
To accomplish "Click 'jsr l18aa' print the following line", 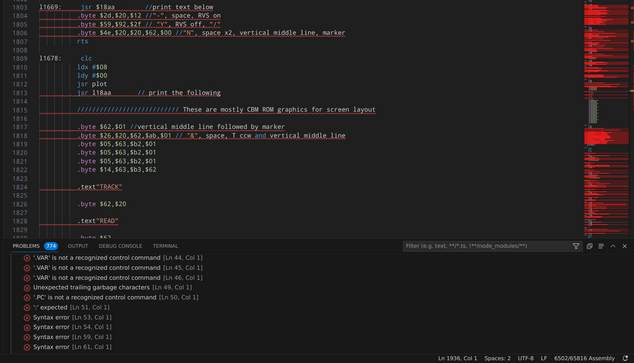I will [148, 93].
